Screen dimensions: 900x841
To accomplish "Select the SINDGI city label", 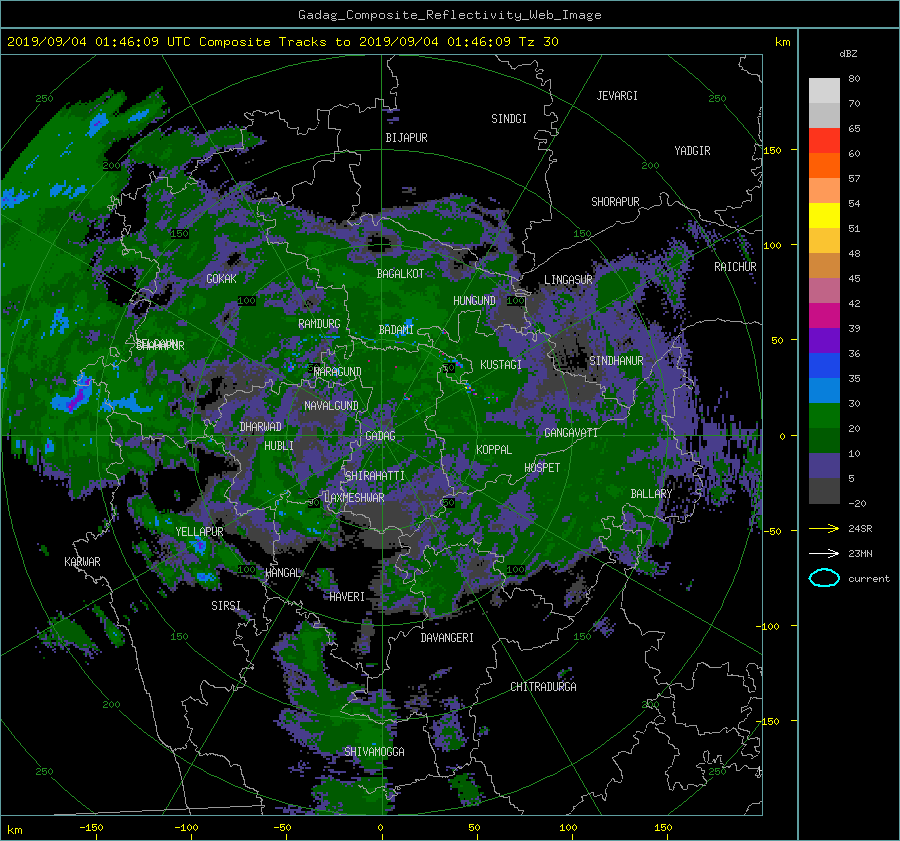I will (509, 119).
